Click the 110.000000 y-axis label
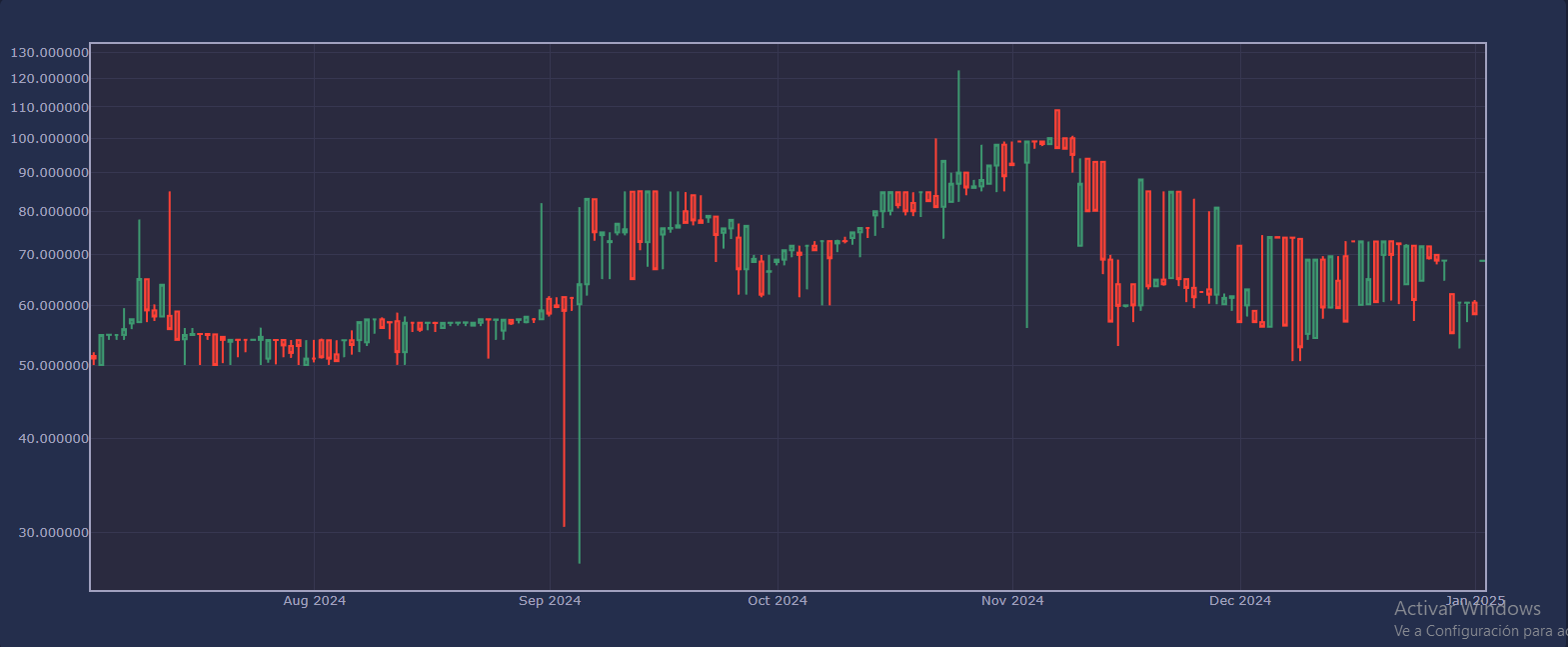Image resolution: width=1568 pixels, height=647 pixels. point(50,107)
